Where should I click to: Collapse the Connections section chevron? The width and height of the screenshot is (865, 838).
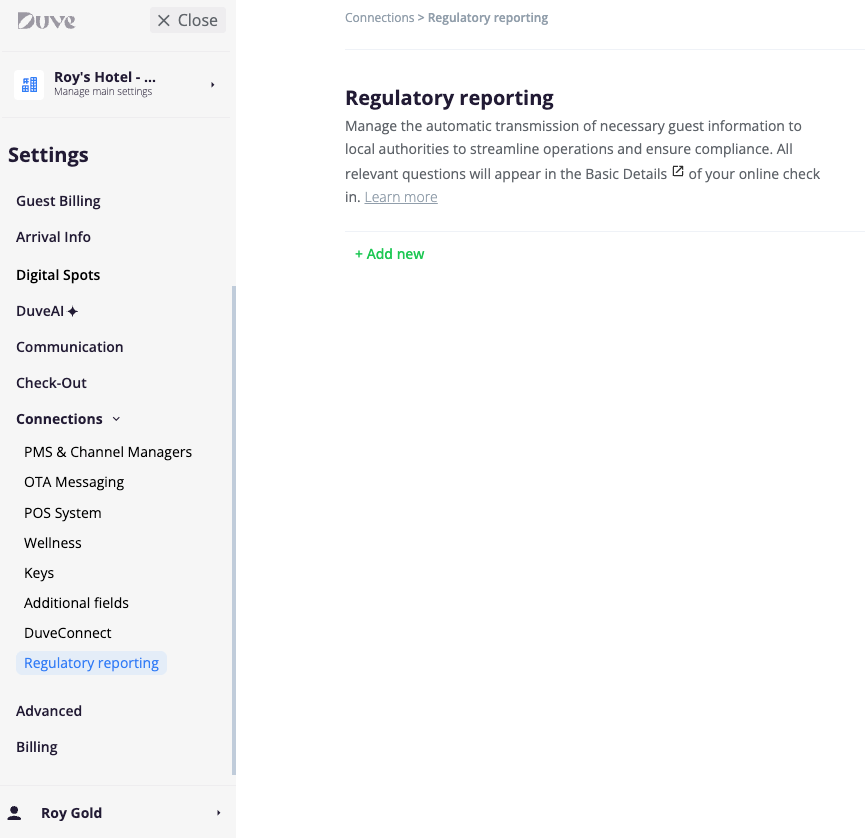[116, 419]
